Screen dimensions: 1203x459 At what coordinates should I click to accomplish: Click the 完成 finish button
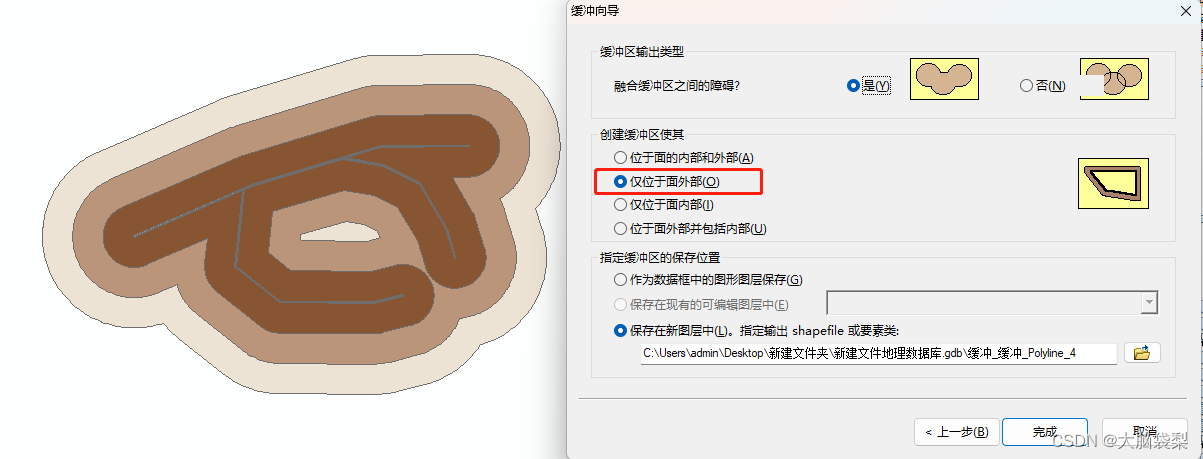click(x=1044, y=432)
